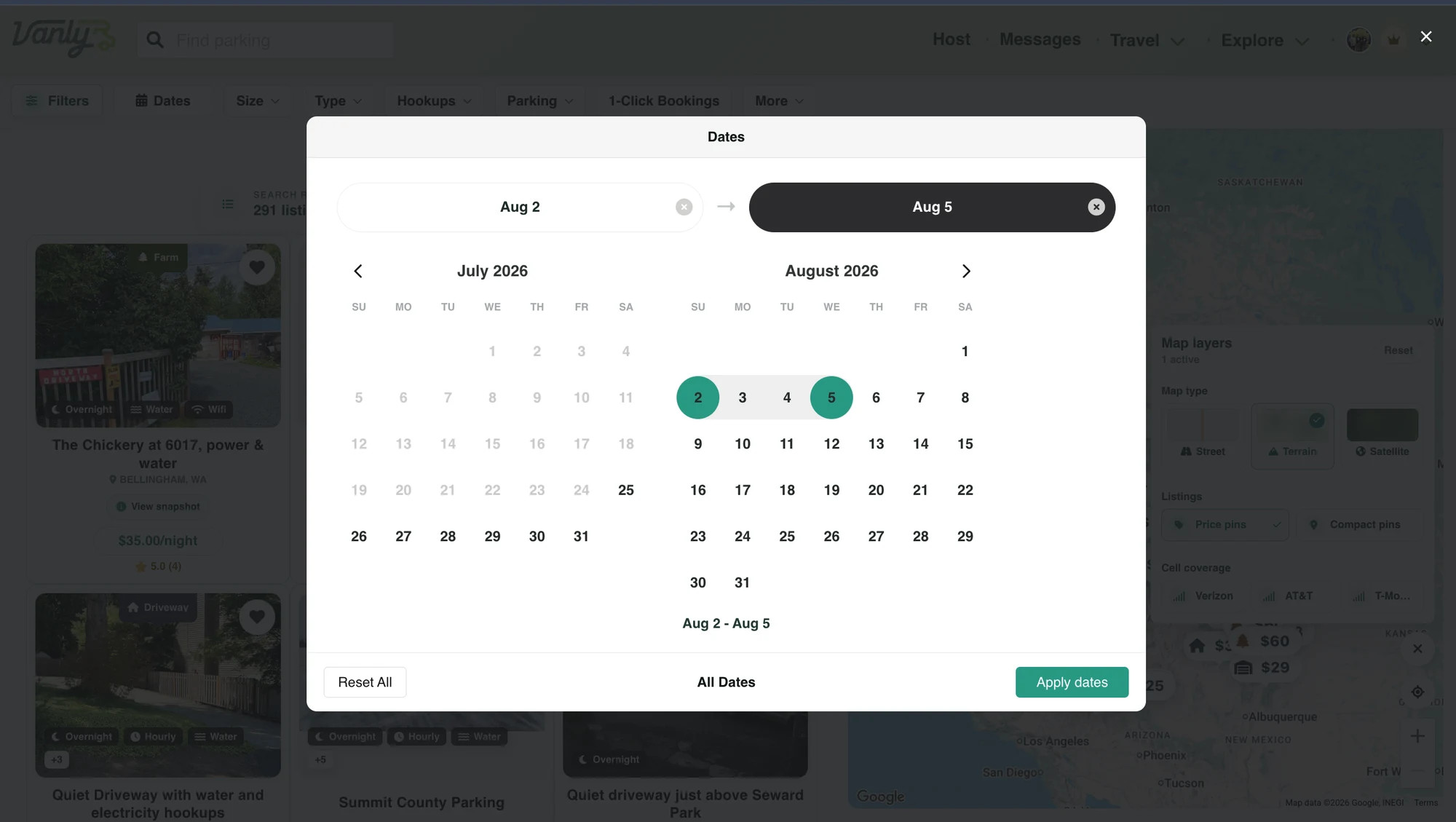
Task: Expand the More filters dropdown
Action: pos(779,101)
